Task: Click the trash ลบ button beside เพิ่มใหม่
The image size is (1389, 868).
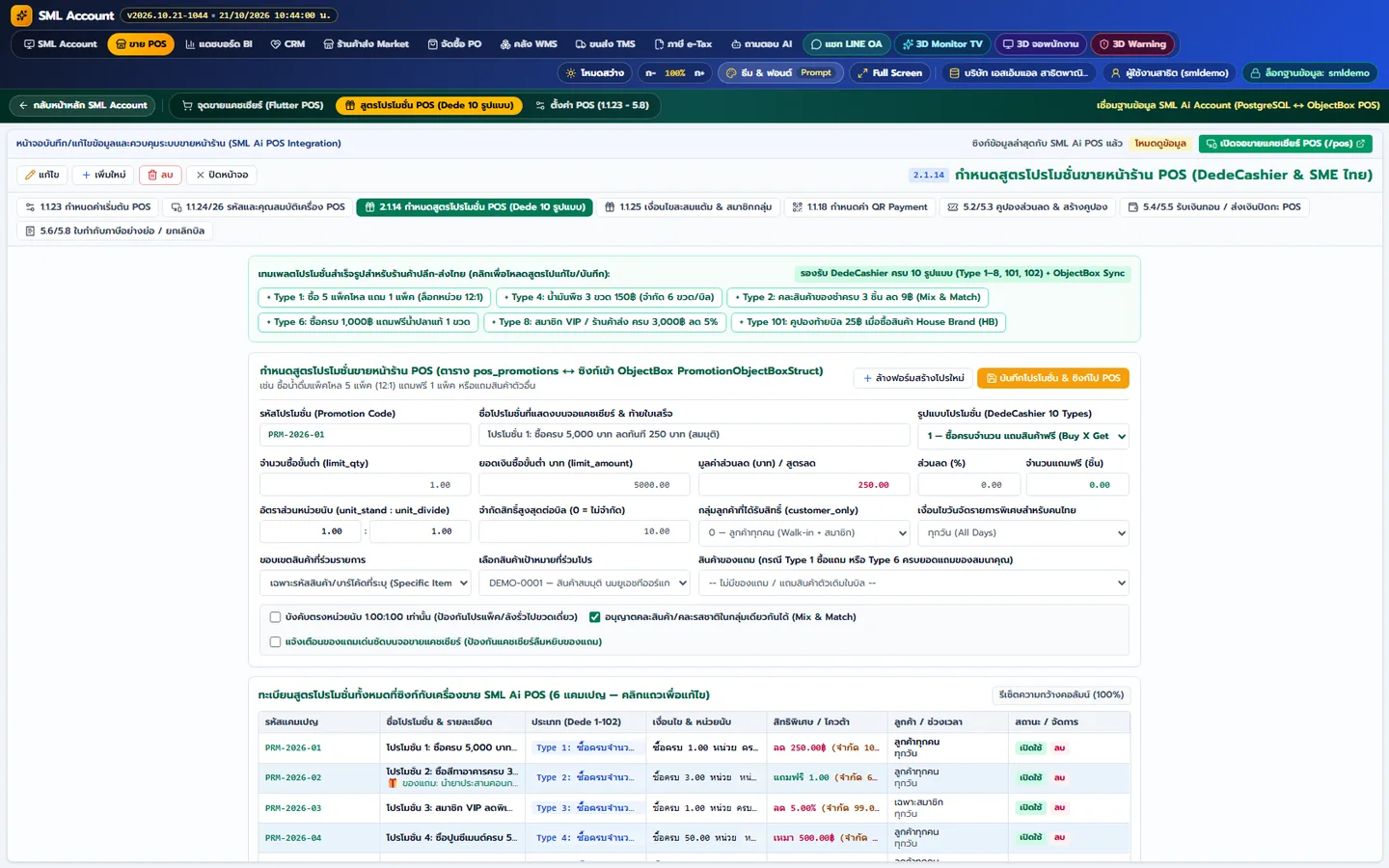Action: point(160,175)
